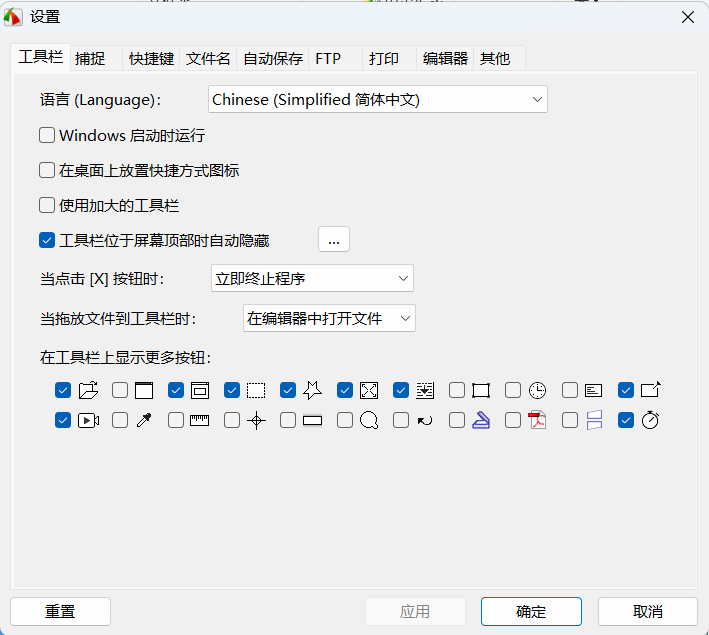This screenshot has width=709, height=635.
Task: Click the color picker eyedropper icon
Action: (144, 420)
